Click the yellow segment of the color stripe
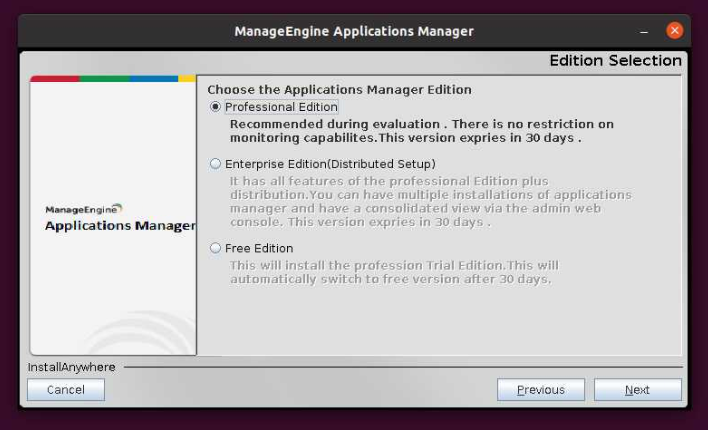 pos(187,78)
